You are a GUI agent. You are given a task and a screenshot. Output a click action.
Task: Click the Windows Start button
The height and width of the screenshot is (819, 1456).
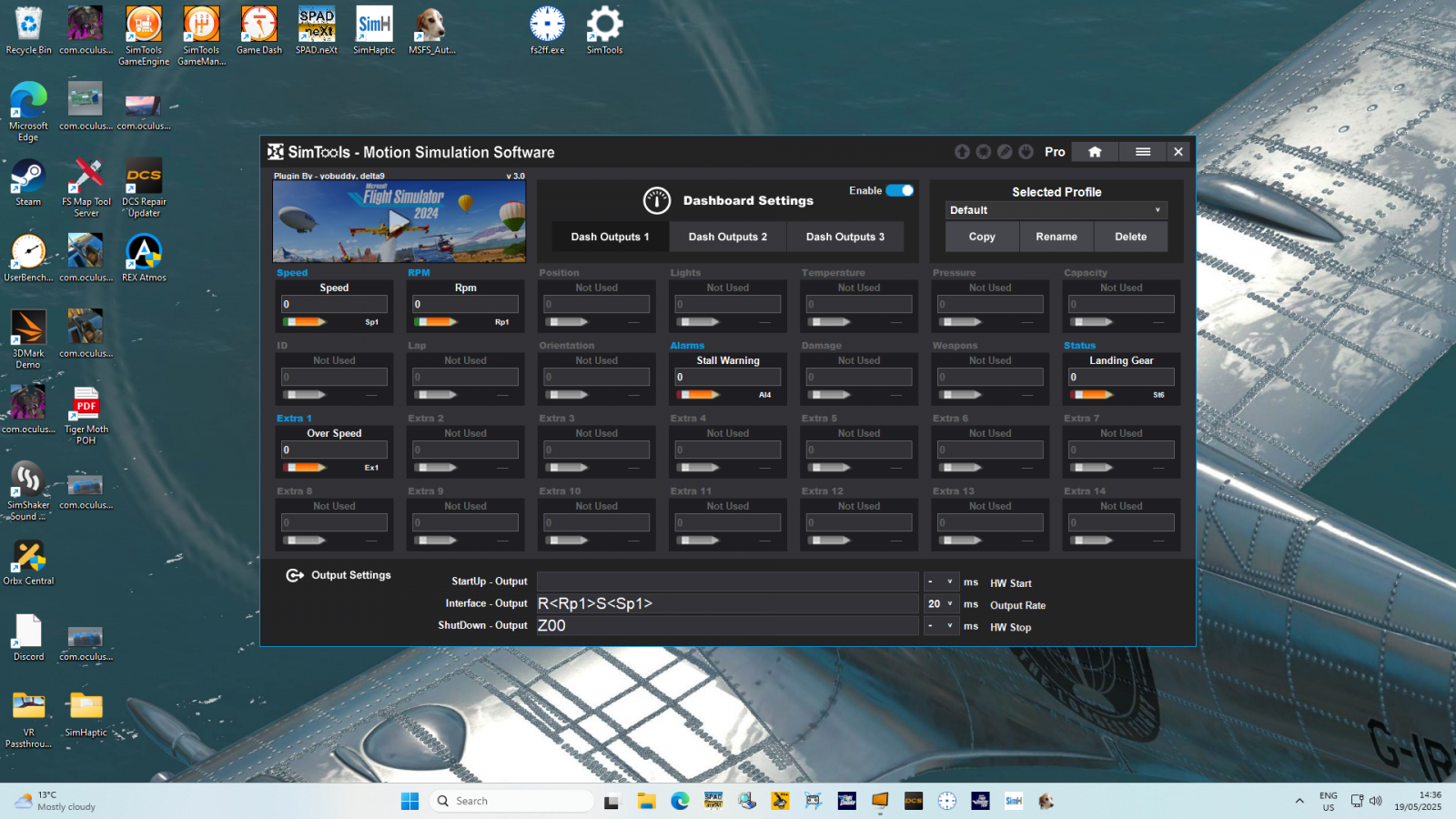(x=409, y=801)
